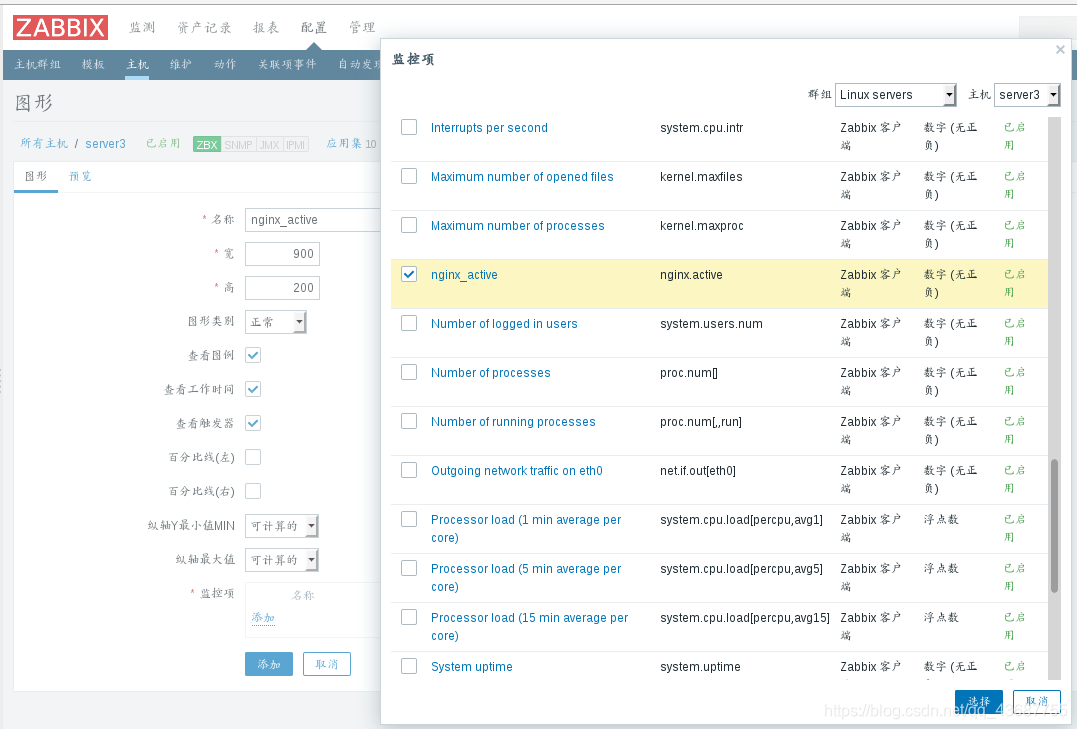1077x729 pixels.
Task: Click the ZBX availability badge
Action: (207, 144)
